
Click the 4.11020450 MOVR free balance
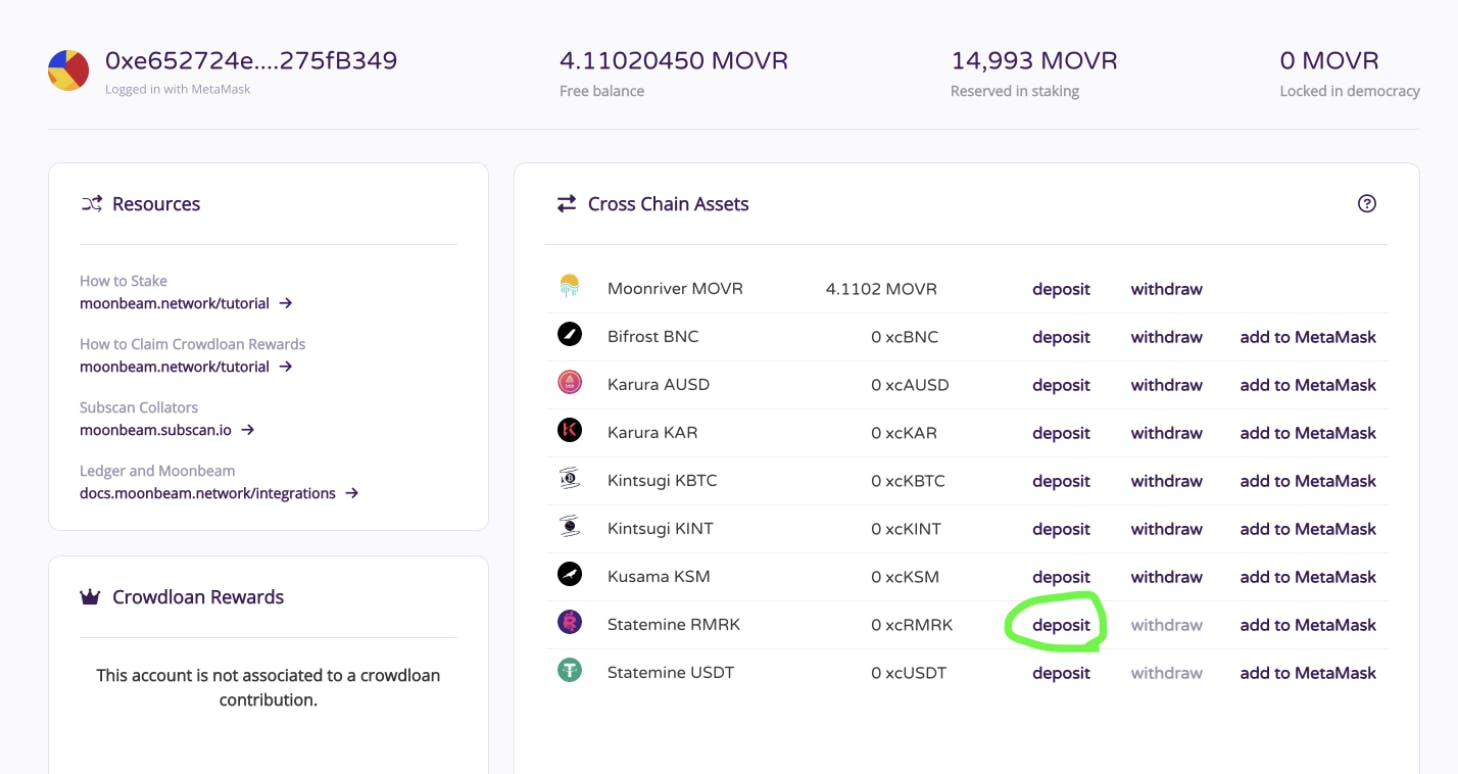pos(674,61)
